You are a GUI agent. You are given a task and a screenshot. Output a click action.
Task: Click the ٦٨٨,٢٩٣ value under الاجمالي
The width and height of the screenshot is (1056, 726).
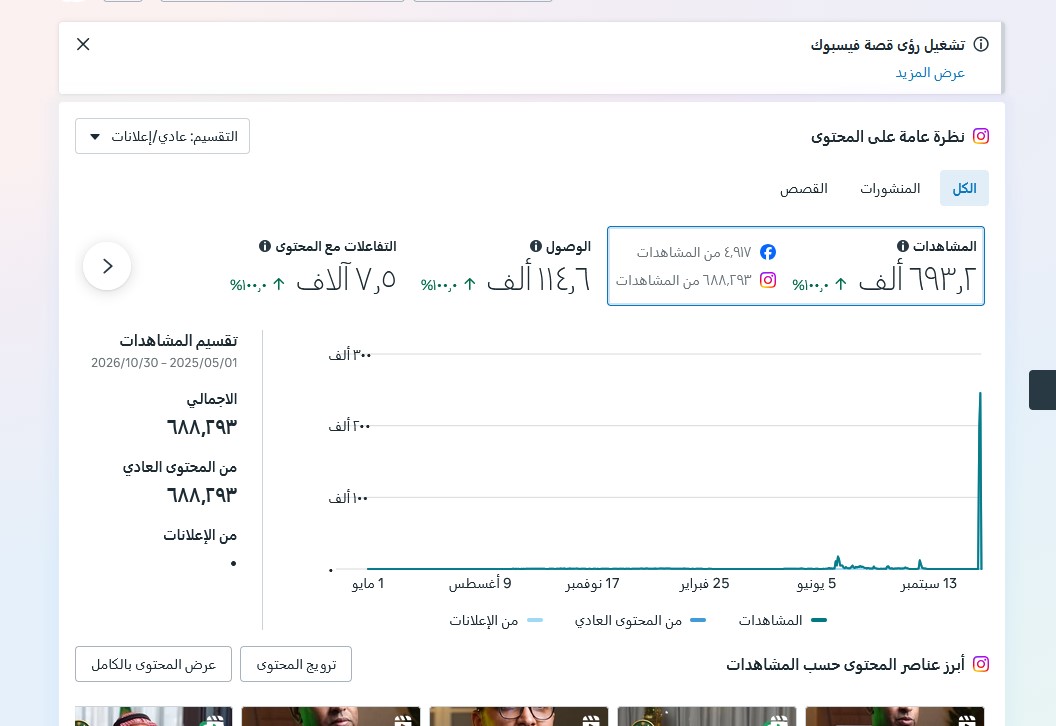202,427
